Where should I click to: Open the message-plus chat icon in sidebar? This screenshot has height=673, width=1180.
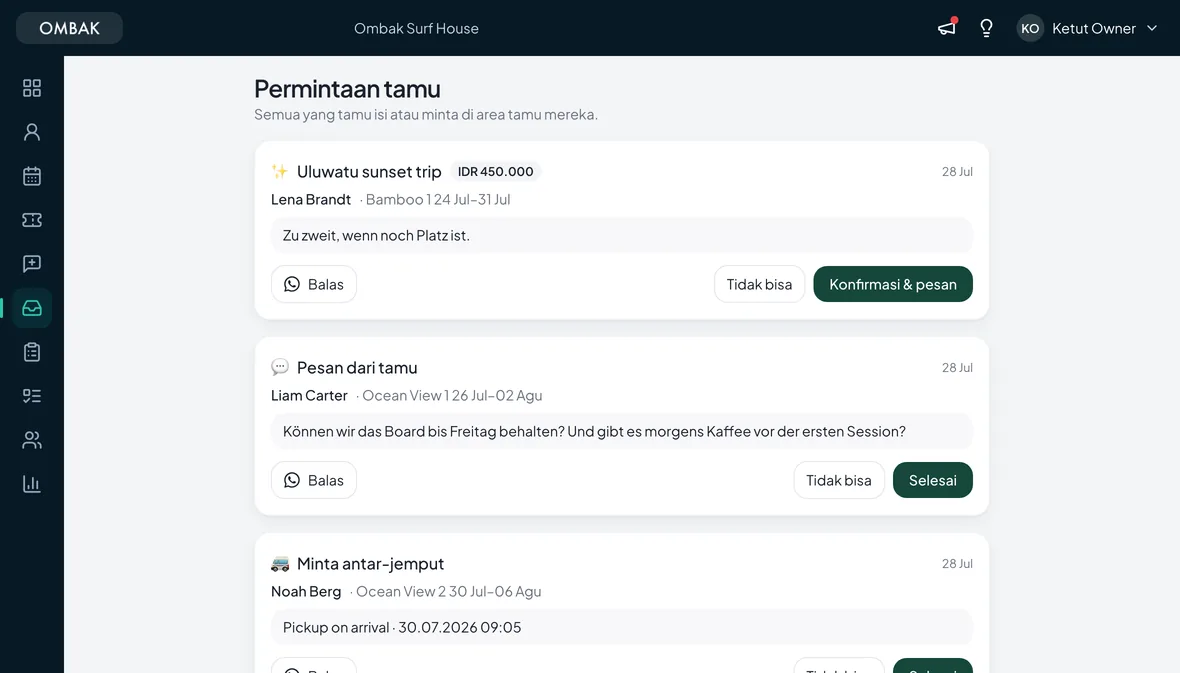pyautogui.click(x=32, y=263)
